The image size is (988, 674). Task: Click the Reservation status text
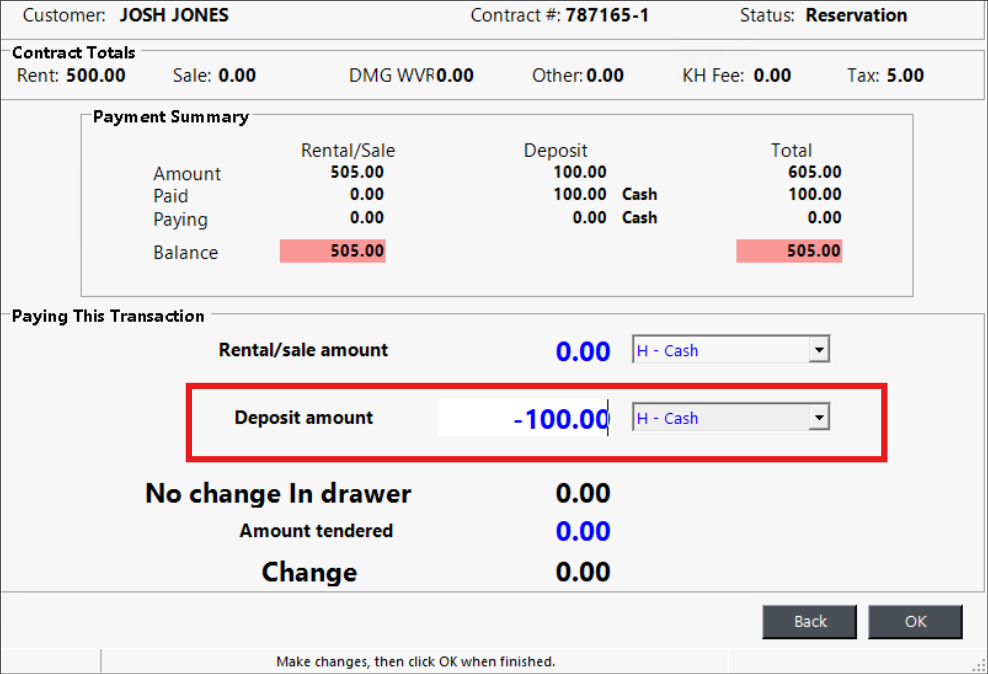(x=856, y=15)
